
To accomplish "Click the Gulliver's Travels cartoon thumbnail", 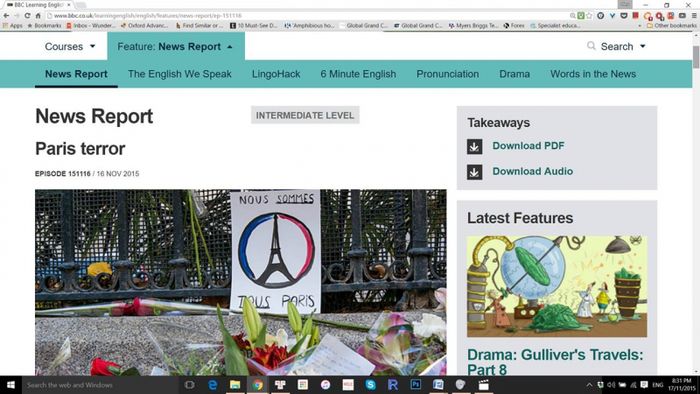I will [557, 286].
